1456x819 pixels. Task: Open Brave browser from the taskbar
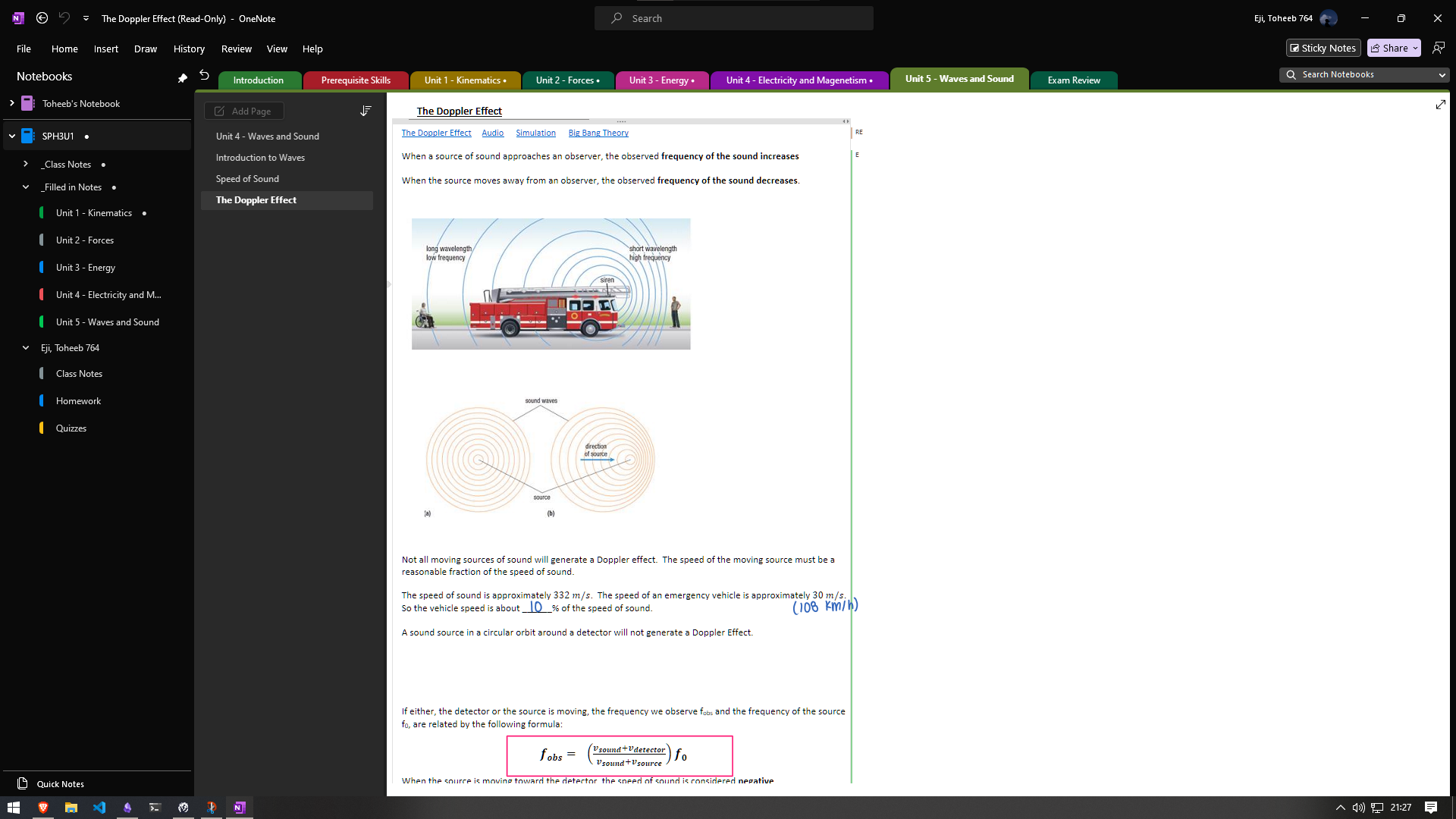pyautogui.click(x=43, y=808)
